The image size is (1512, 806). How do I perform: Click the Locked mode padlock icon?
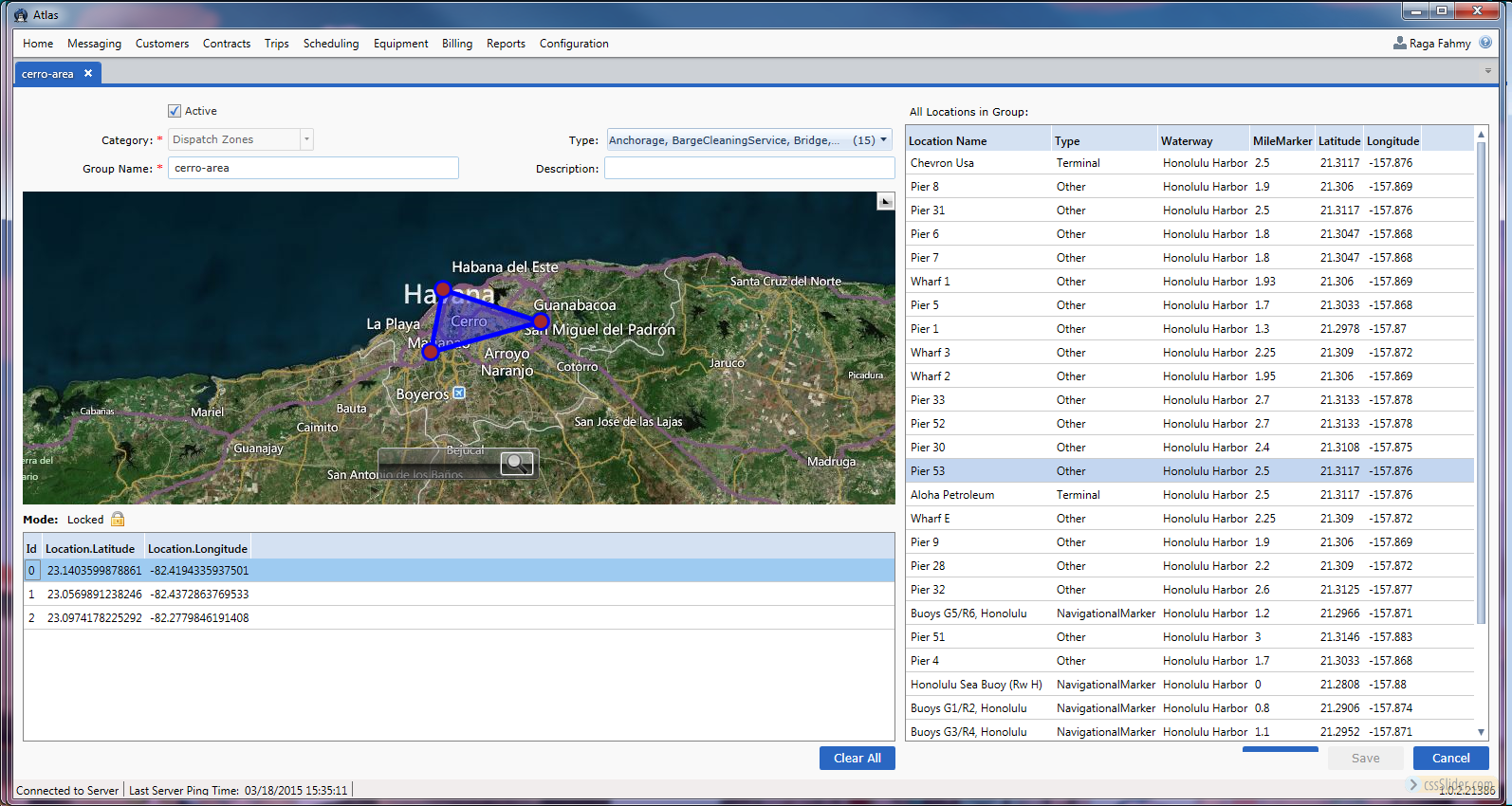118,519
